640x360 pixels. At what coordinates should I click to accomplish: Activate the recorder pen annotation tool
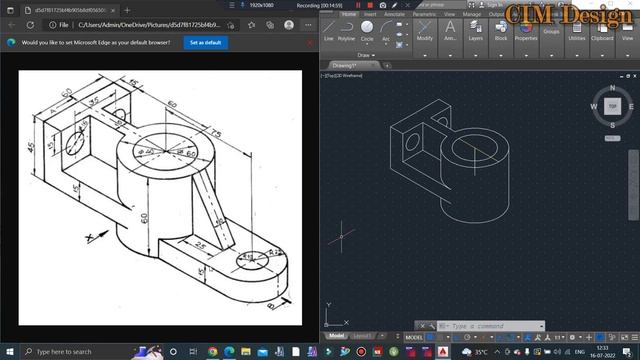click(395, 5)
